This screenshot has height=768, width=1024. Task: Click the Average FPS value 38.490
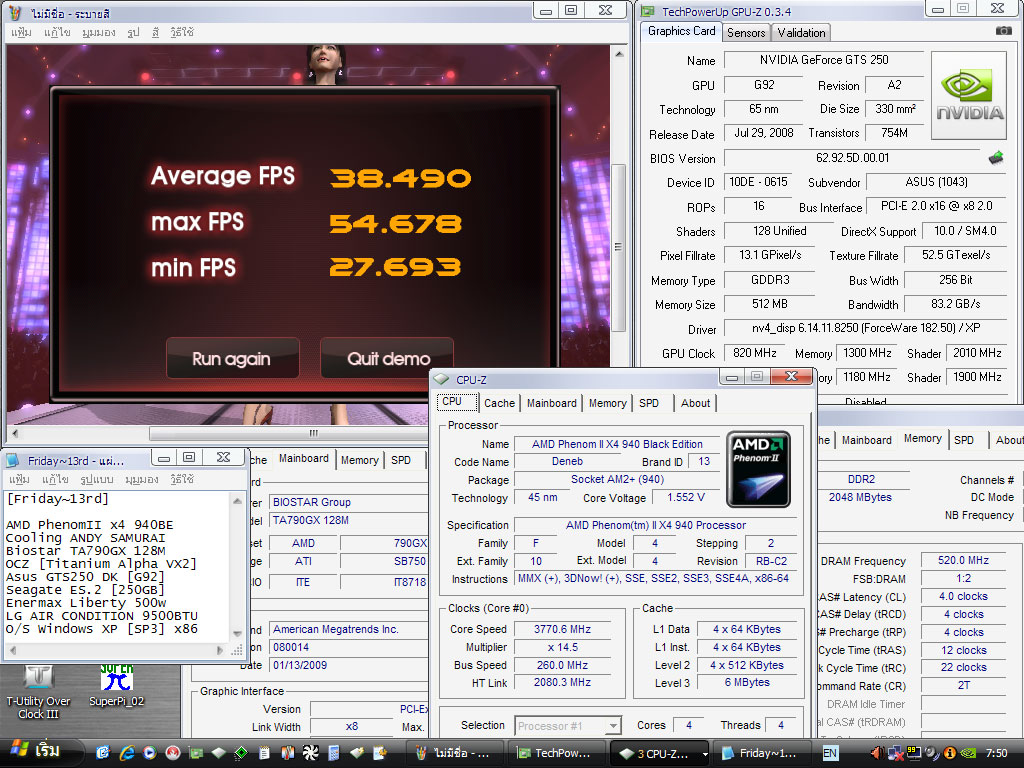click(400, 178)
